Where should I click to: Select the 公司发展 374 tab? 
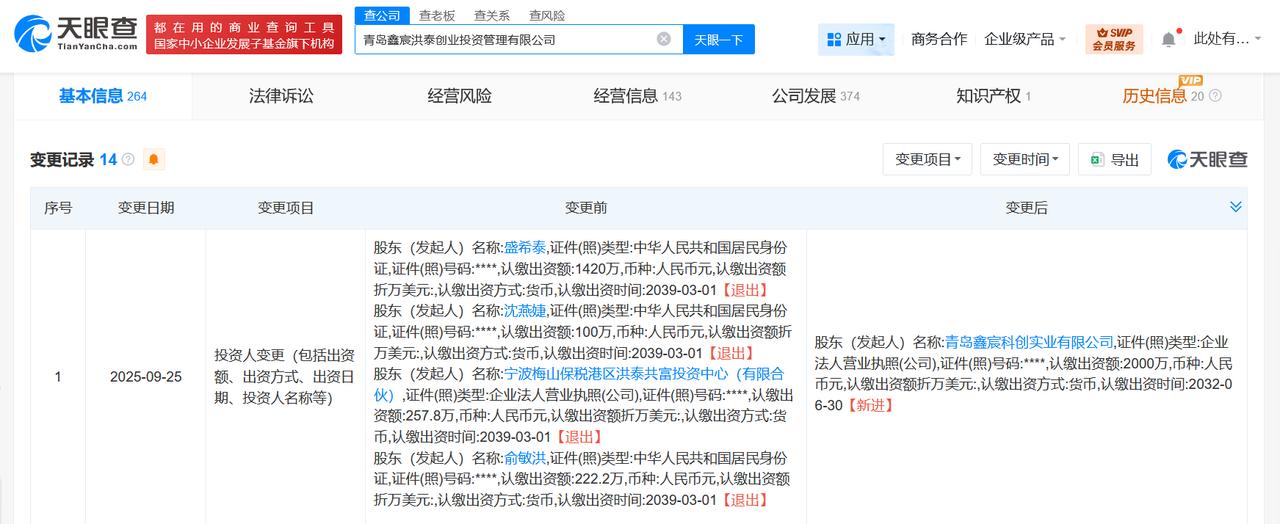coord(815,96)
